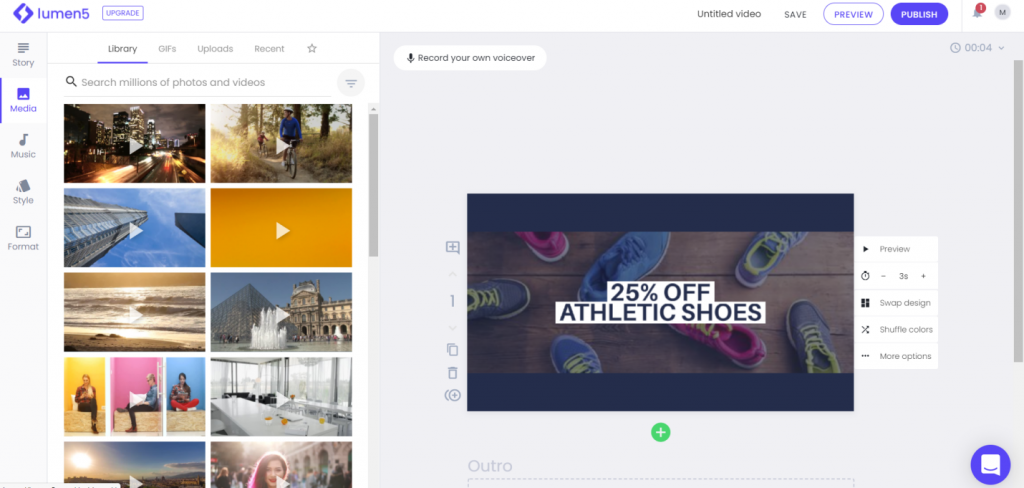Click the UPGRADE button
Screen dimensions: 1024x488
click(x=123, y=13)
